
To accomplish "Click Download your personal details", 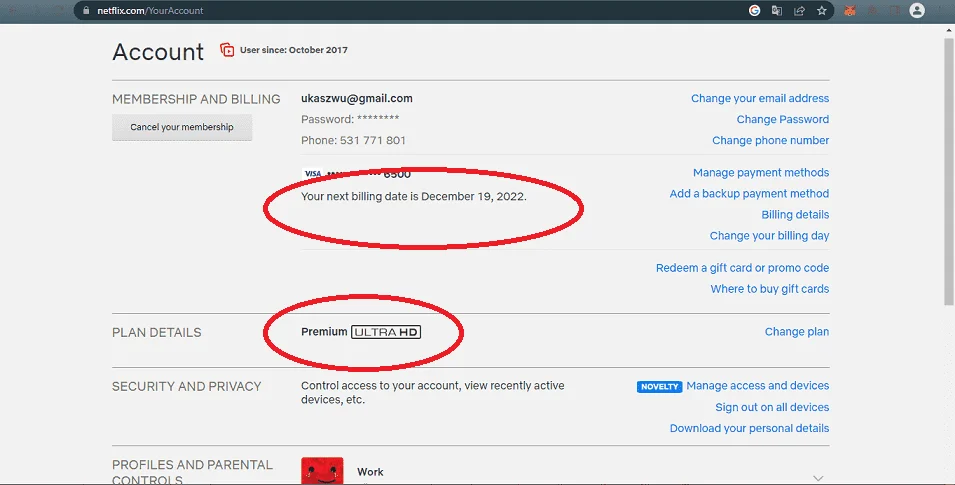I will click(x=749, y=428).
